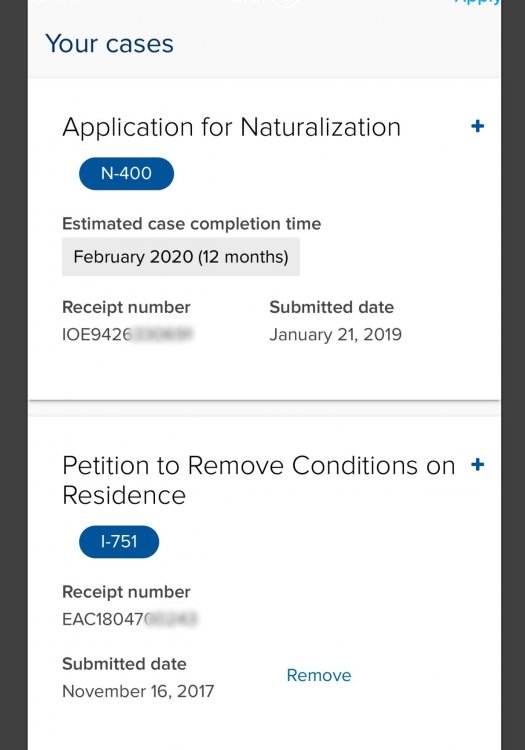Expand the Application for Naturalization case
525x750 pixels.
coord(477,126)
